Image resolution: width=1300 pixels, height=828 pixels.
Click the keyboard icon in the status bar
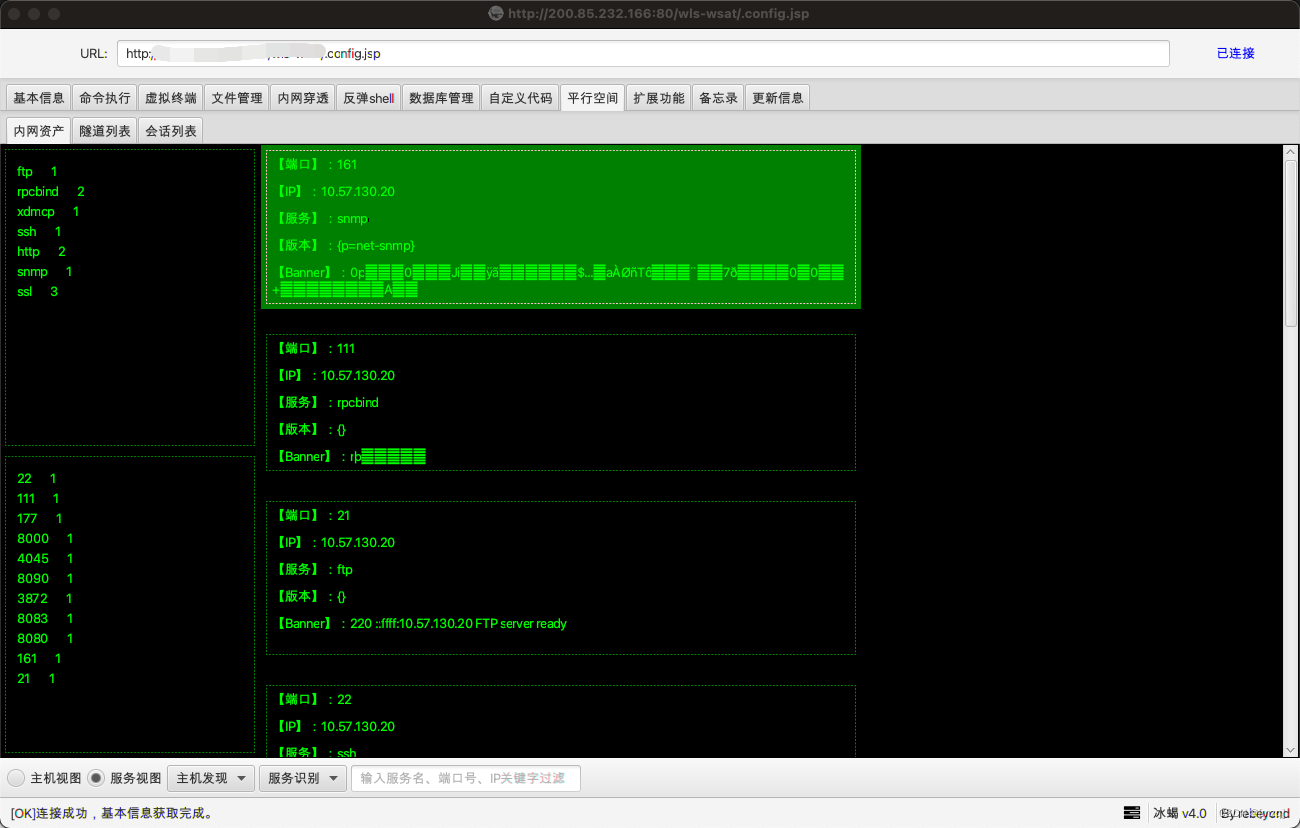pos(1133,813)
